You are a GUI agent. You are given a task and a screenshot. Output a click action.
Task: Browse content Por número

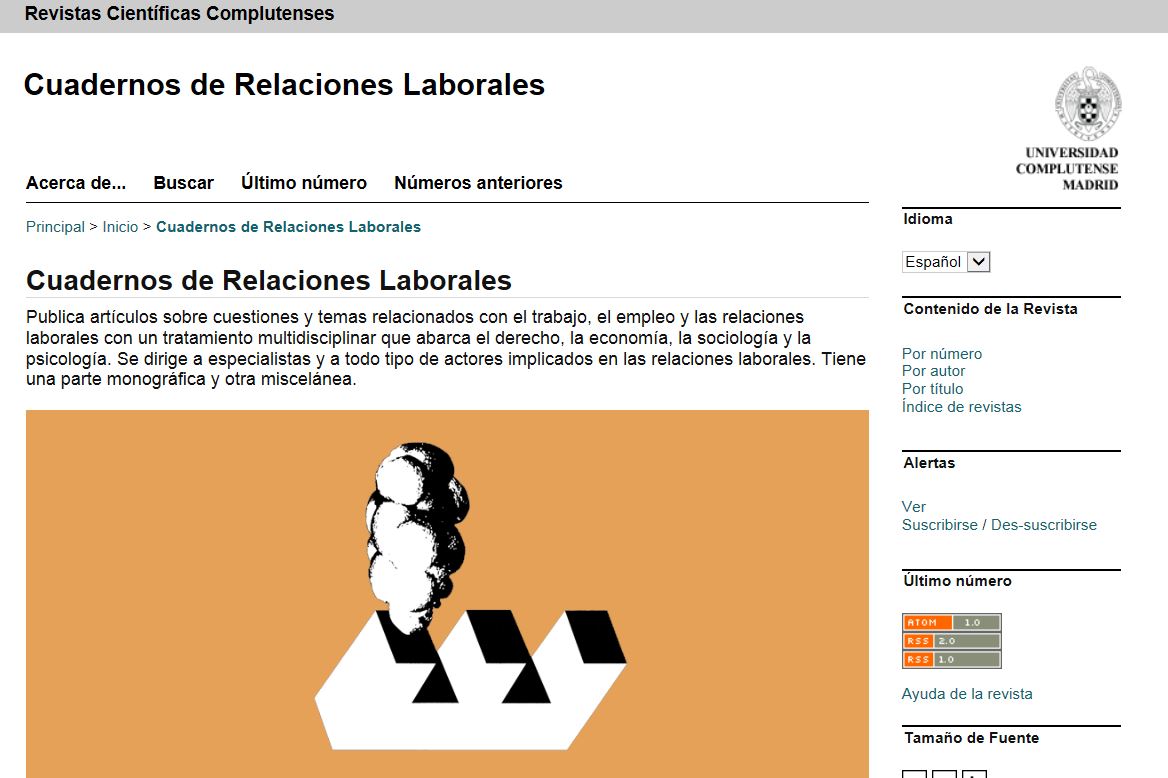pos(942,354)
